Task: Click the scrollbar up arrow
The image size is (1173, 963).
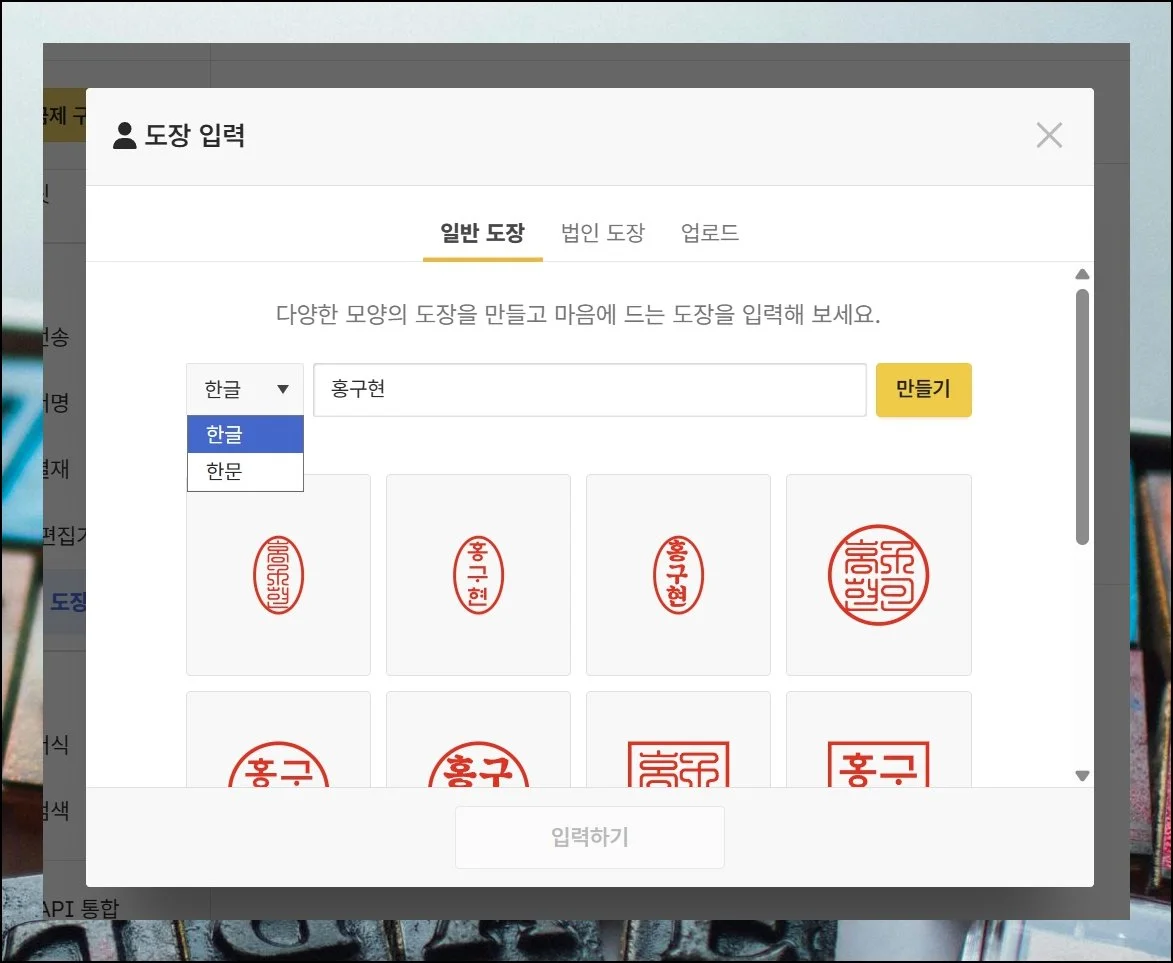Action: pyautogui.click(x=1081, y=275)
